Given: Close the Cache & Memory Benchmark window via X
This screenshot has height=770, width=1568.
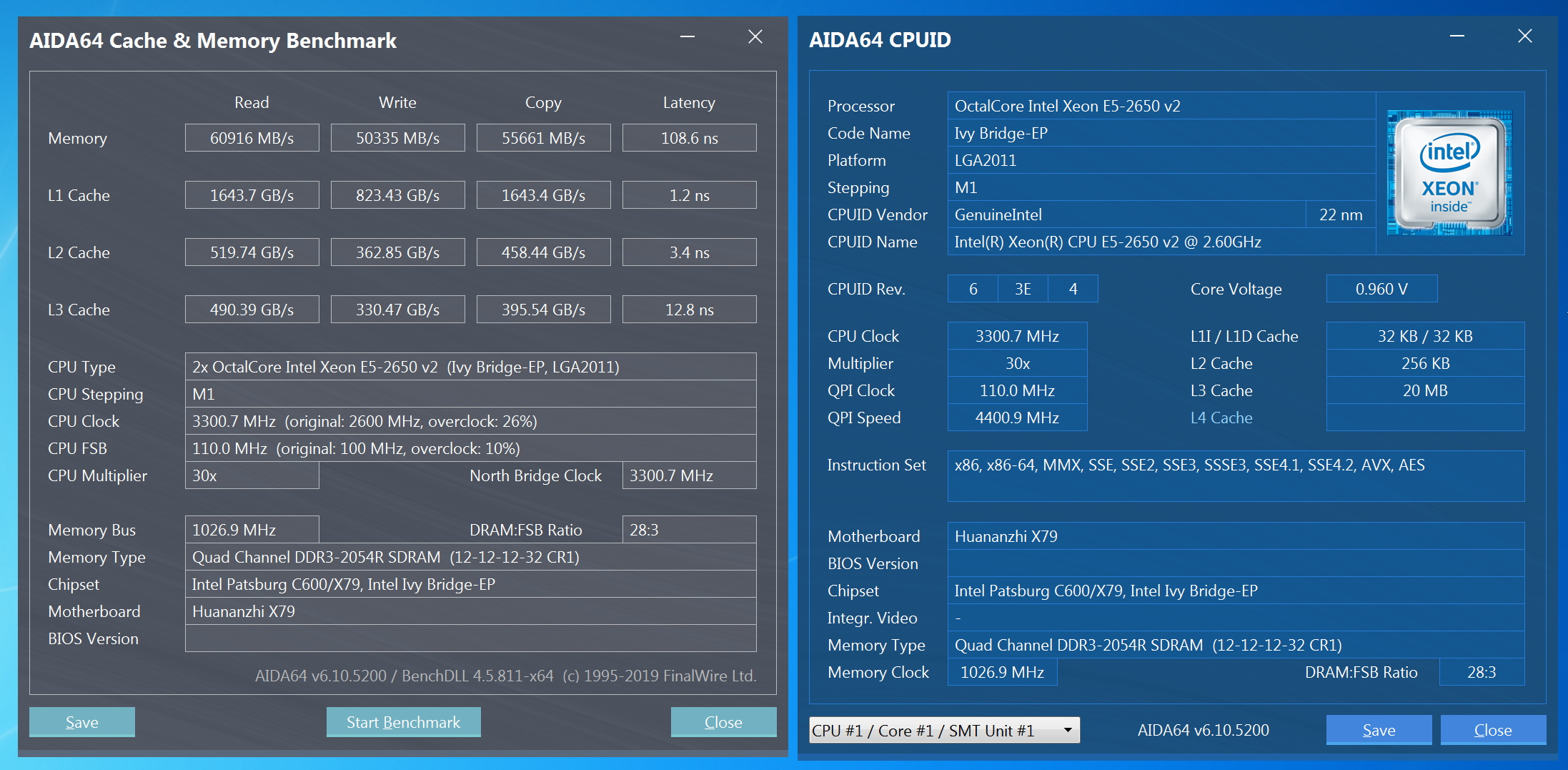Looking at the screenshot, I should point(755,36).
